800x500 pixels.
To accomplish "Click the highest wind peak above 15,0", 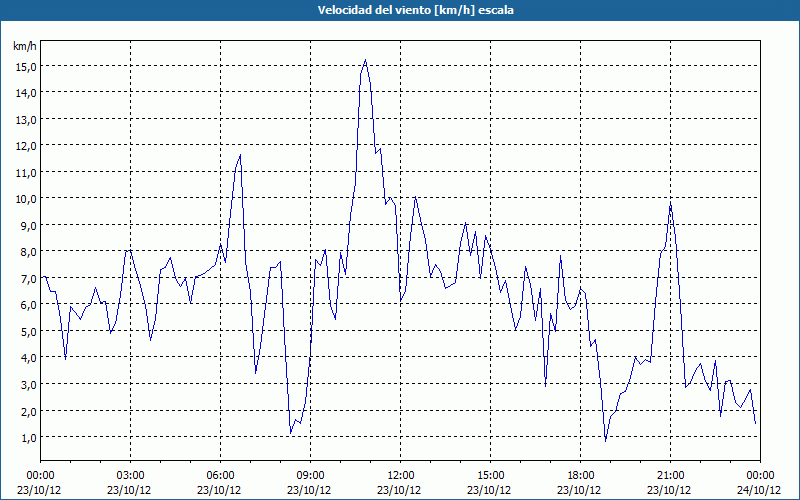I will [x=365, y=60].
